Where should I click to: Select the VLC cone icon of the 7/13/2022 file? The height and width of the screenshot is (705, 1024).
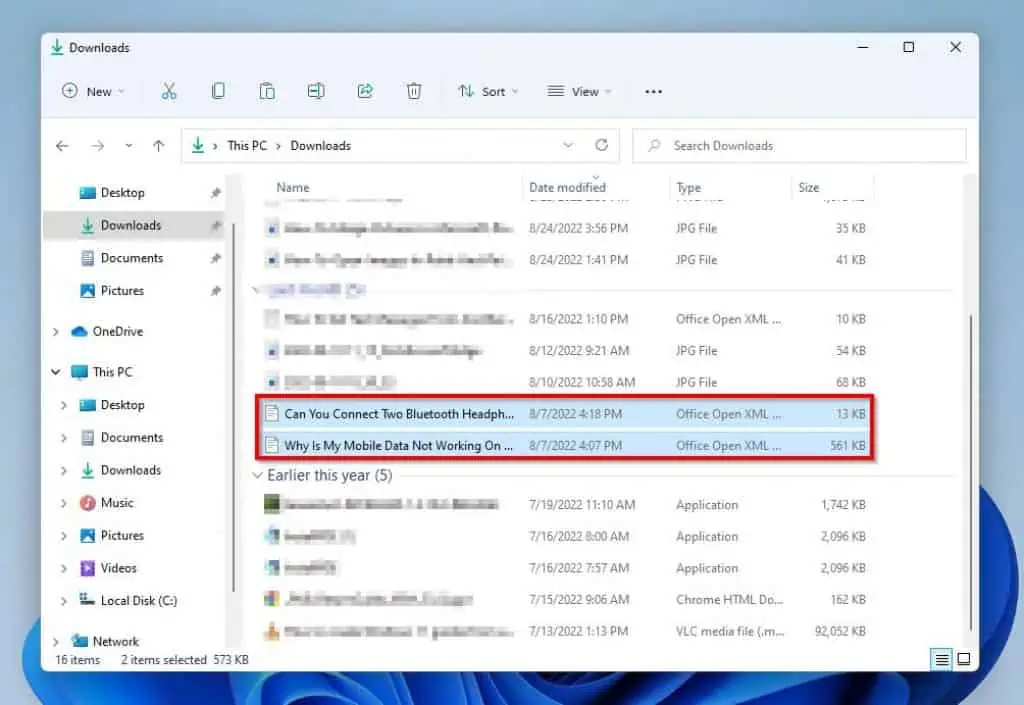coord(272,631)
